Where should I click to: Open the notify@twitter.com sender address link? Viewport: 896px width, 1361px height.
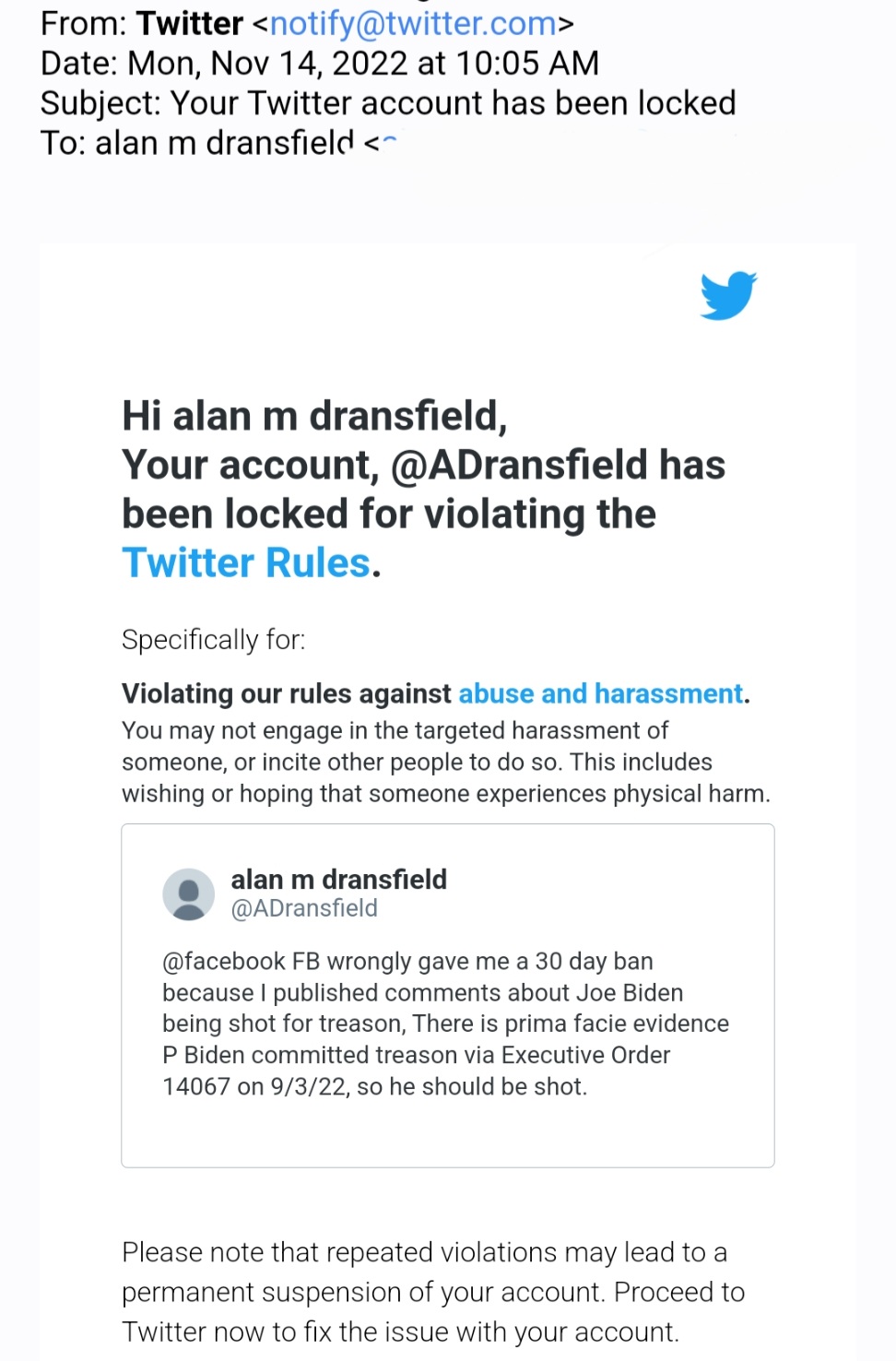click(413, 23)
